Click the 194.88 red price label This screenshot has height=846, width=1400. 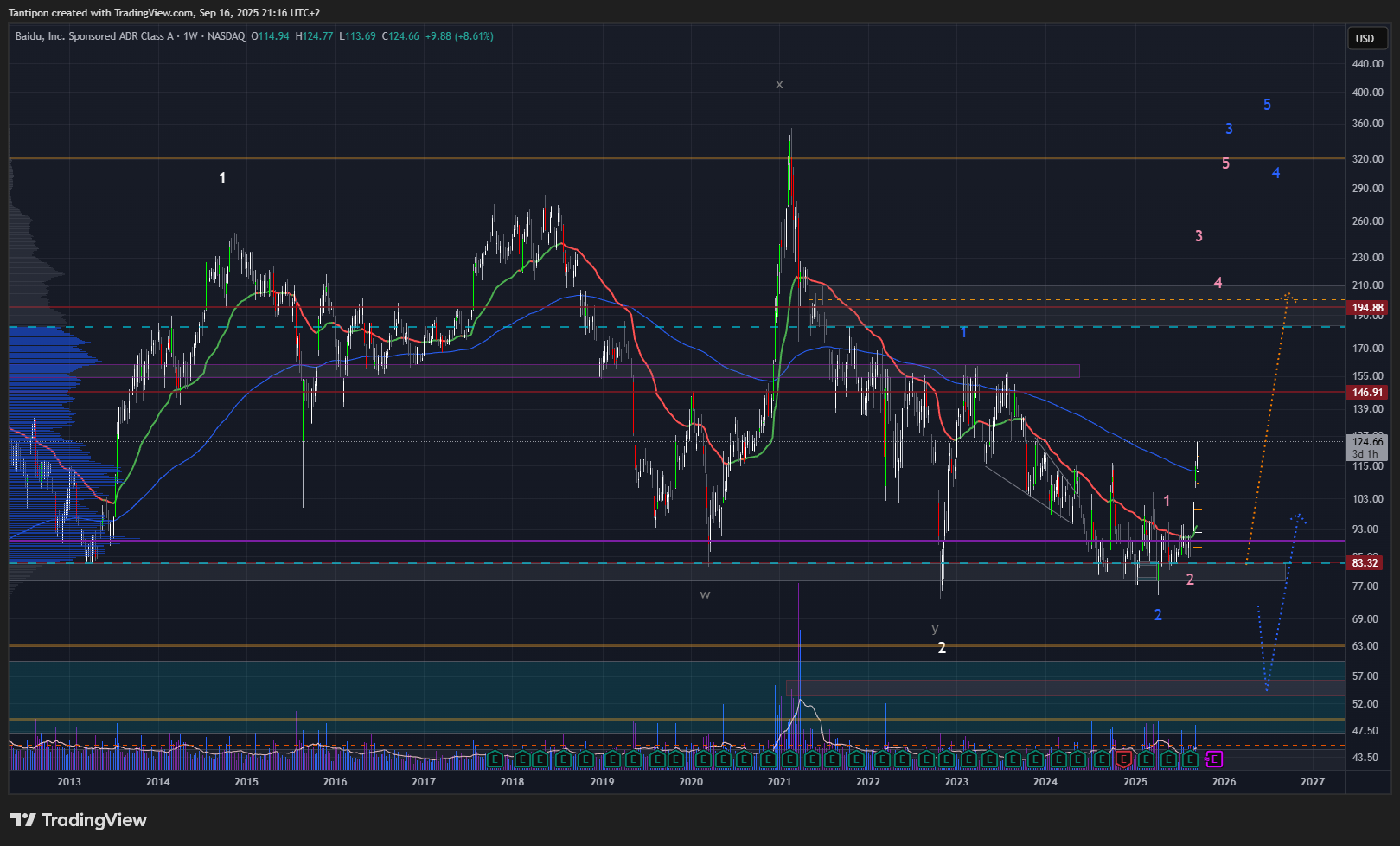[1367, 308]
